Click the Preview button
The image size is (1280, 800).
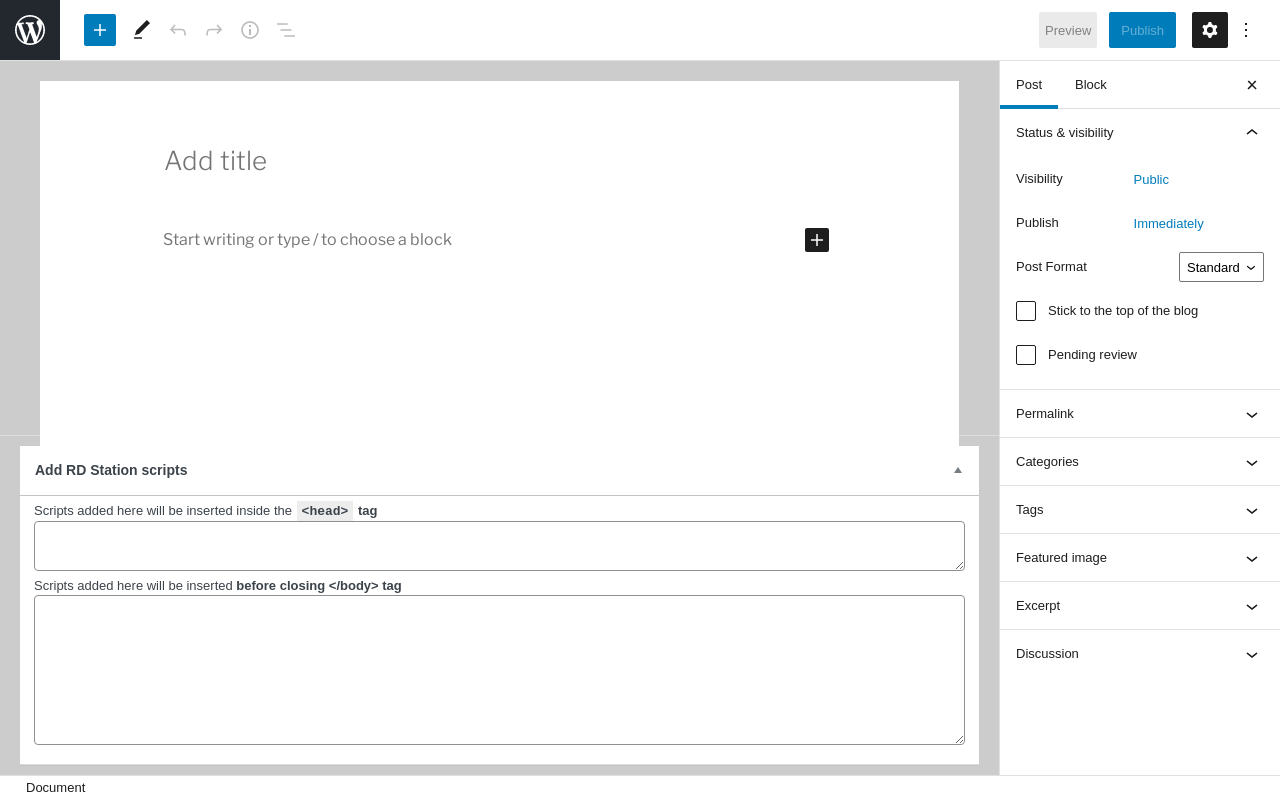pyautogui.click(x=1068, y=30)
